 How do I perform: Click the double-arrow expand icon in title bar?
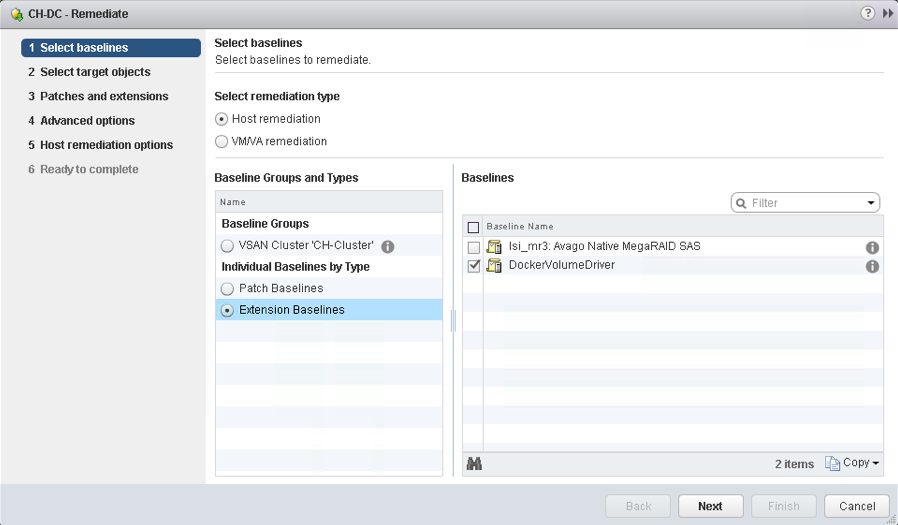point(887,14)
